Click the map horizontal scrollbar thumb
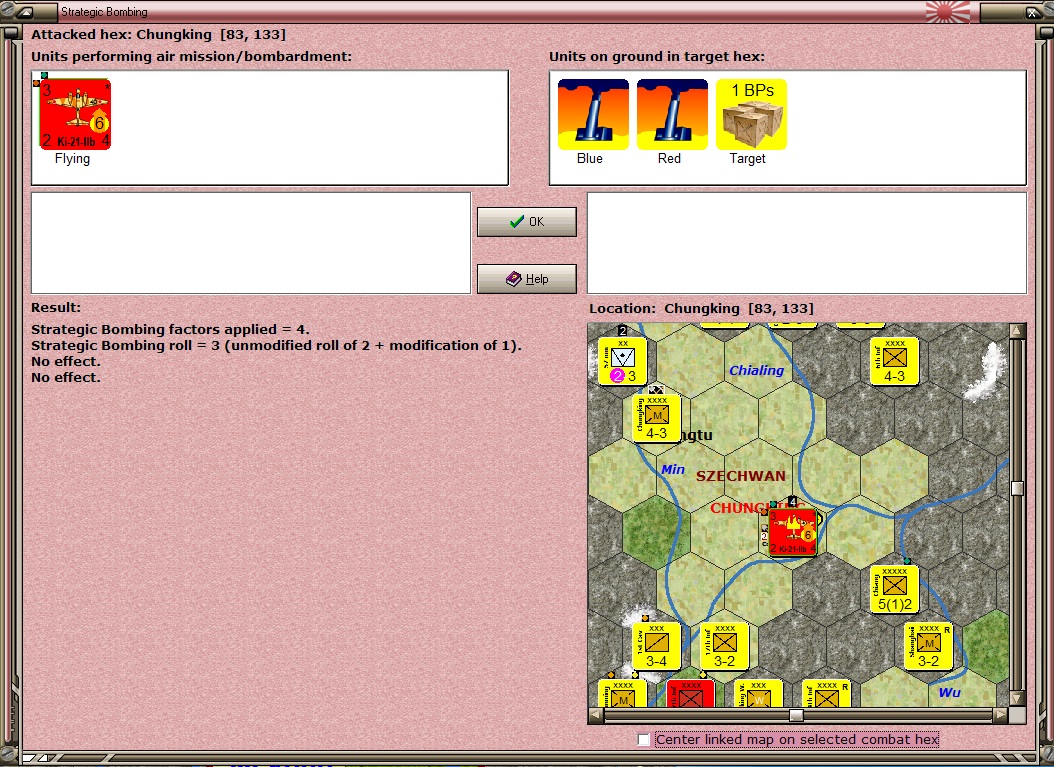 pyautogui.click(x=797, y=715)
